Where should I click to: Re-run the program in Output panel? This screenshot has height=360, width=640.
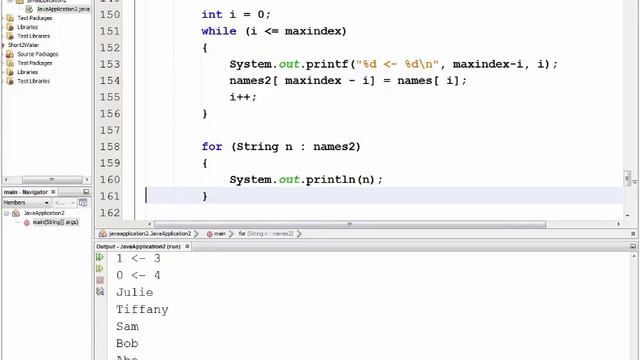coord(100,258)
